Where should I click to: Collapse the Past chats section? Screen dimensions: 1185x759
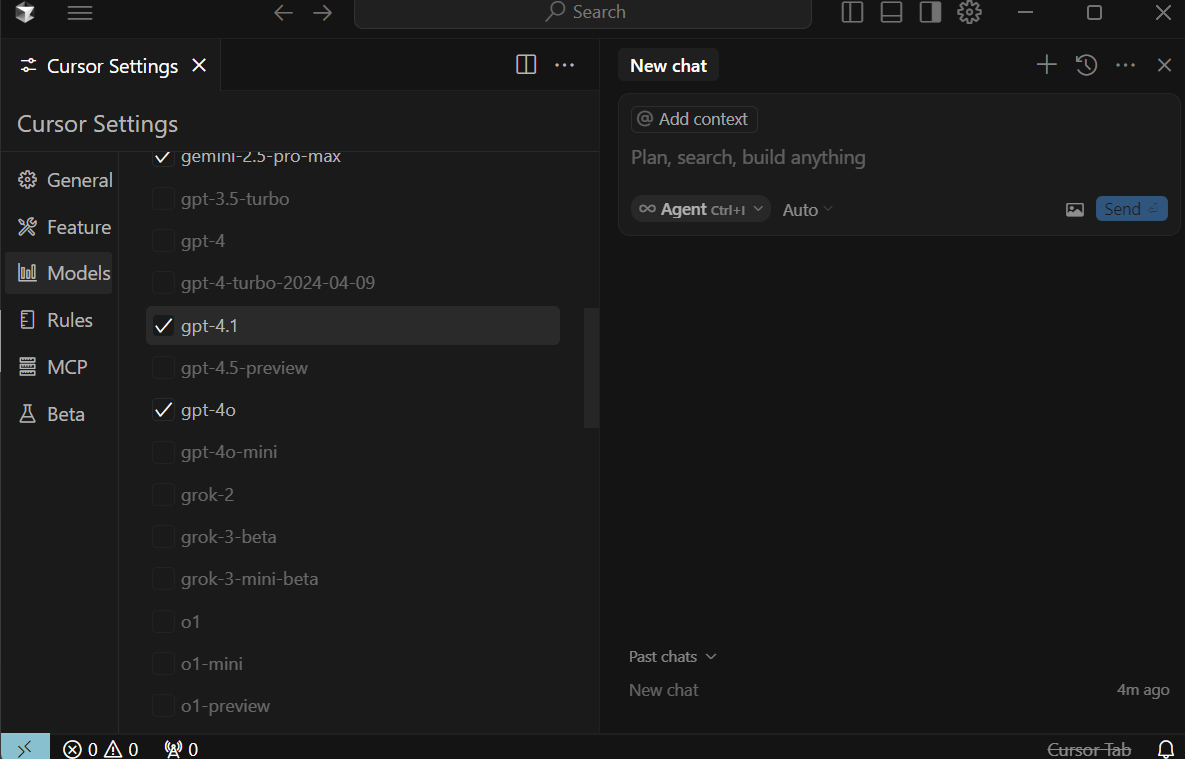coord(673,656)
